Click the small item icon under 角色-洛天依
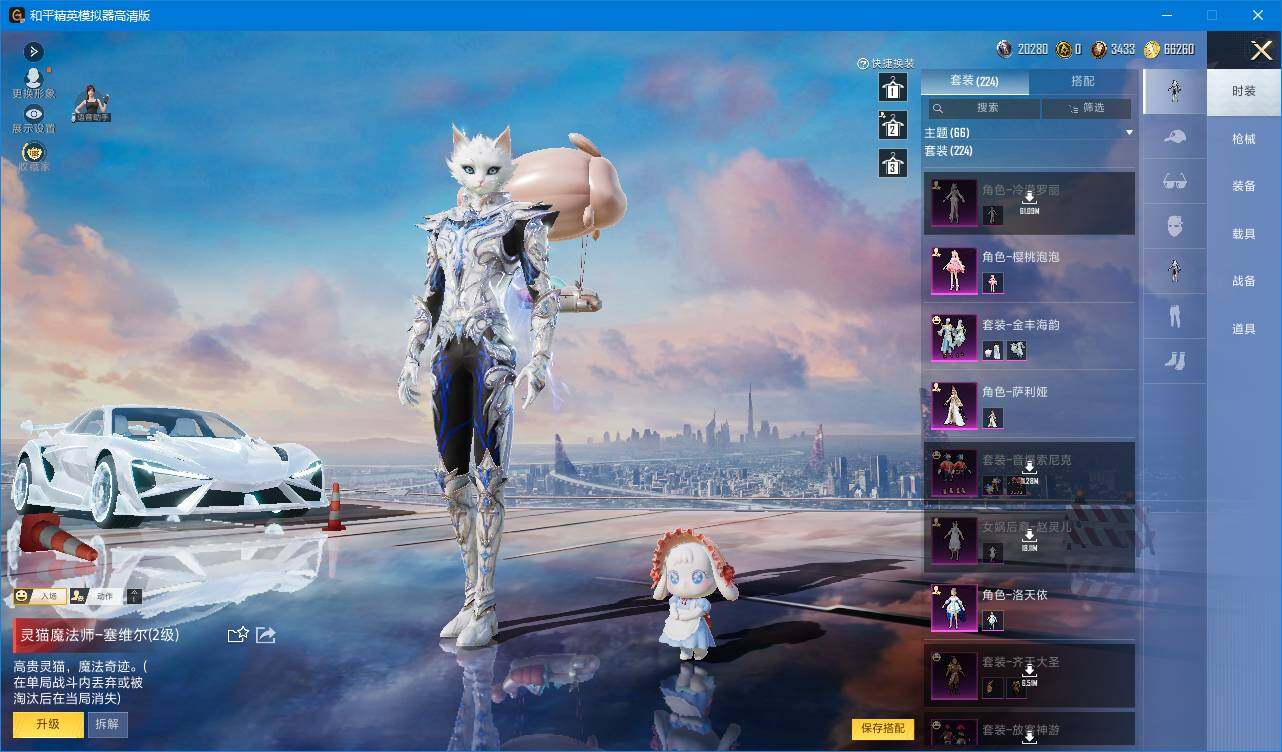The image size is (1282, 752). (x=992, y=621)
